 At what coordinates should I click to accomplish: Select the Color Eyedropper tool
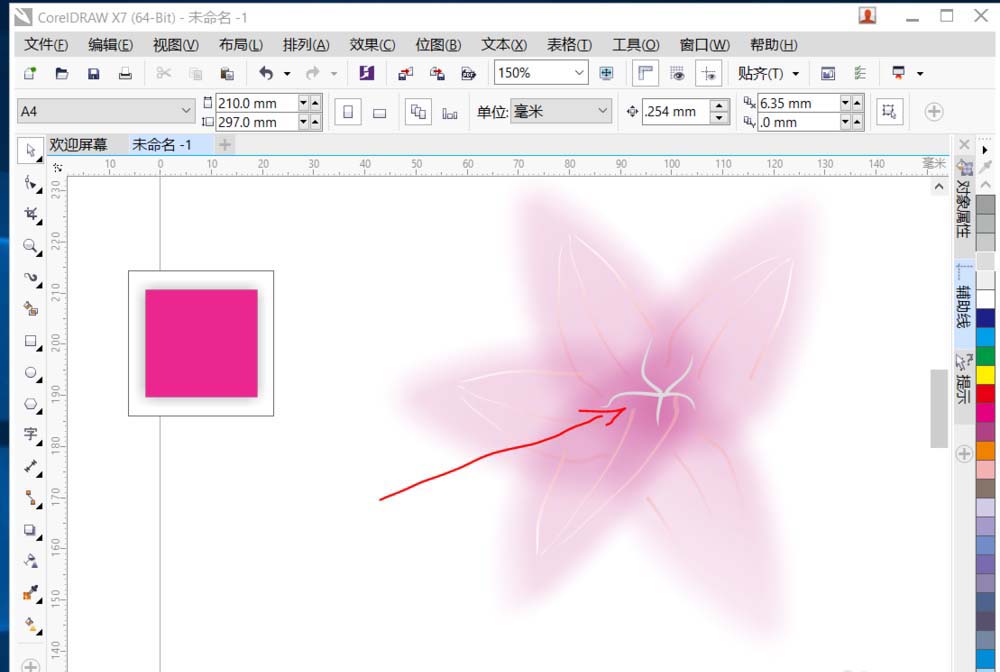pyautogui.click(x=31, y=593)
